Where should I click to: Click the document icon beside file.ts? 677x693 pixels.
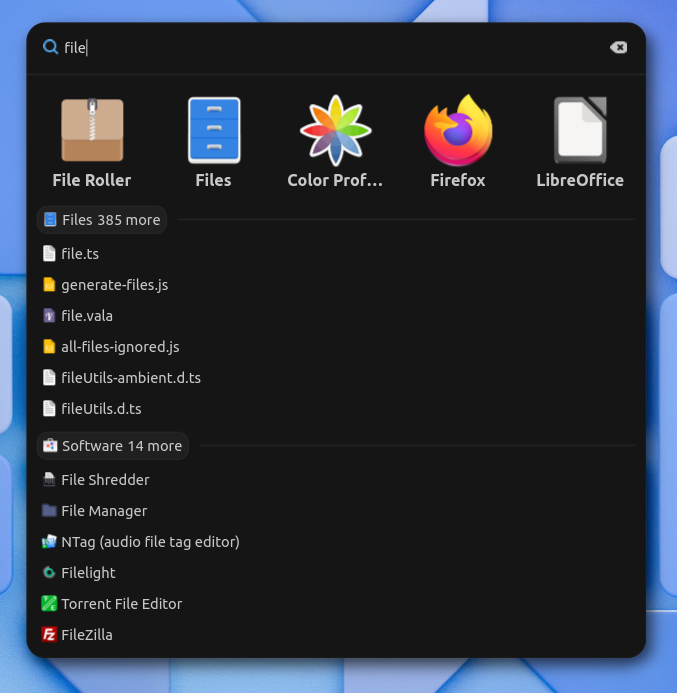click(49, 254)
